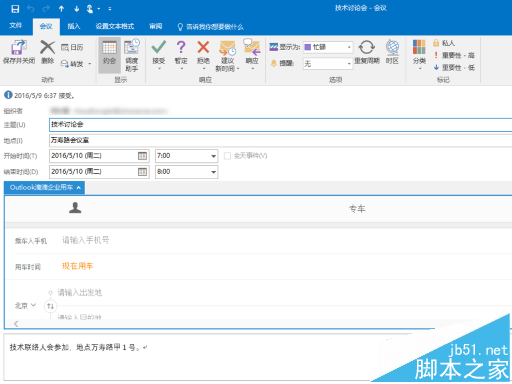Click 现在用车 orange link
512x384 pixels.
77,266
